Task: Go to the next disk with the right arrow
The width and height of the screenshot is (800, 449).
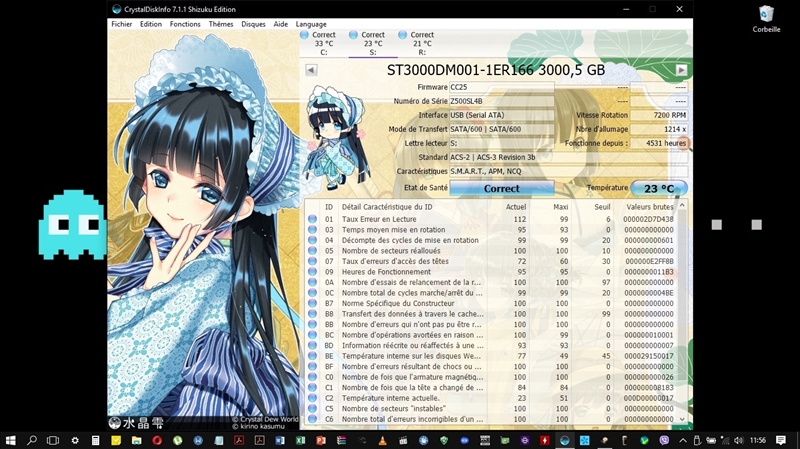Action: click(681, 70)
